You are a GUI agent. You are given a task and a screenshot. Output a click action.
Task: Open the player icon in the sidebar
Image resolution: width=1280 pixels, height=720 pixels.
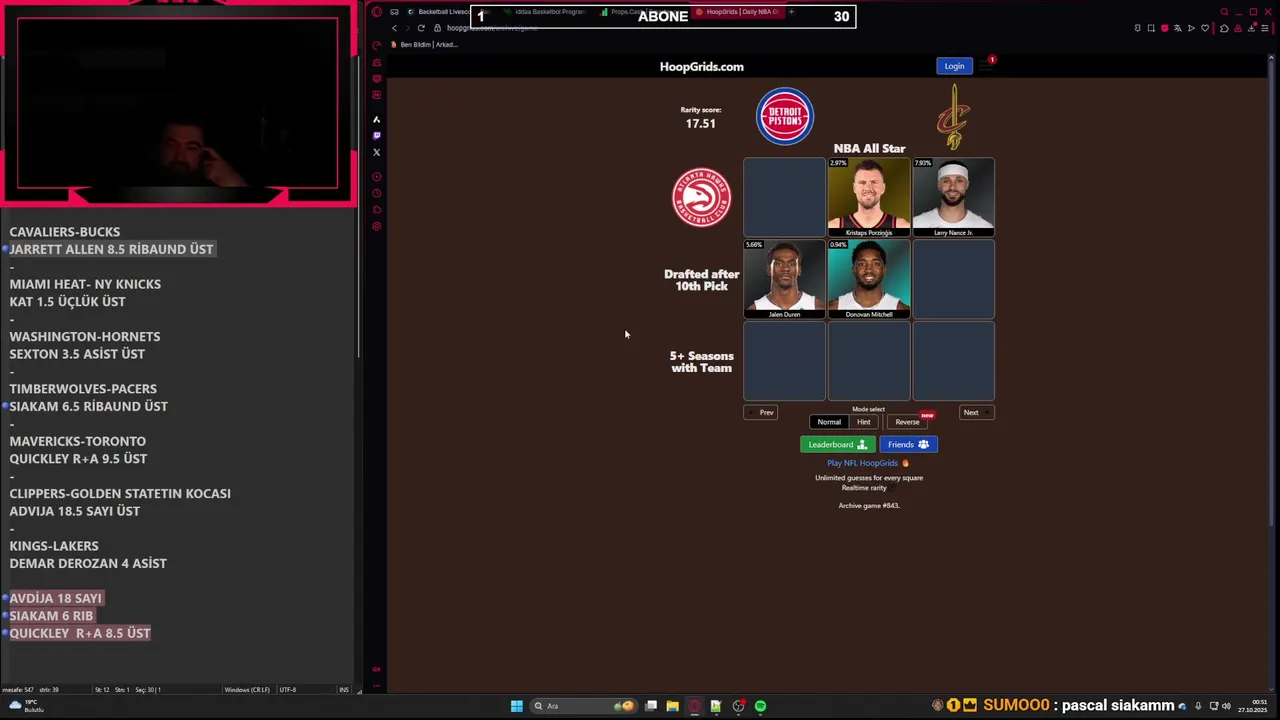point(377,177)
